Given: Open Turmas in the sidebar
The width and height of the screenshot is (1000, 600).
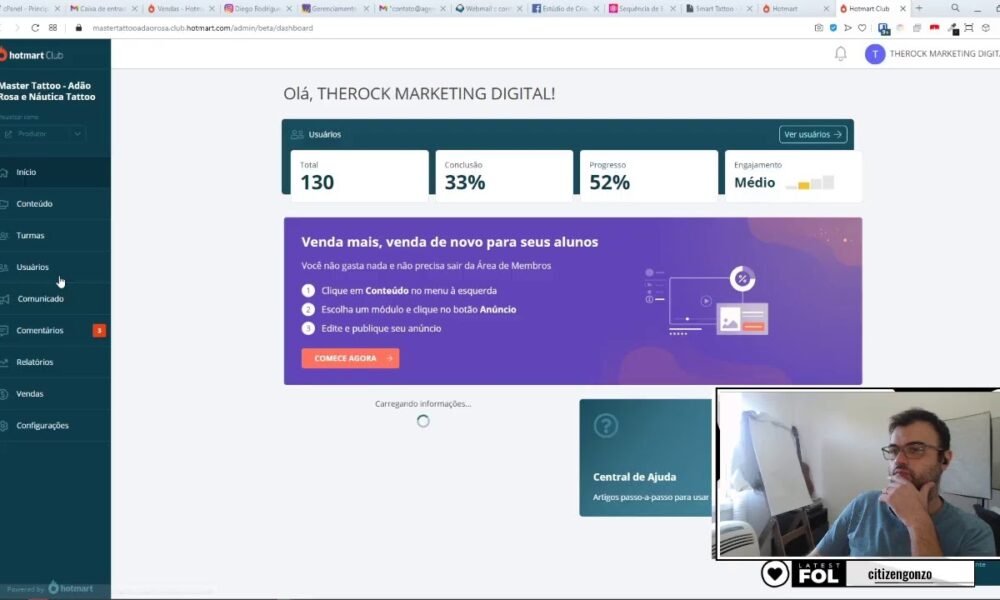Looking at the screenshot, I should click(30, 236).
